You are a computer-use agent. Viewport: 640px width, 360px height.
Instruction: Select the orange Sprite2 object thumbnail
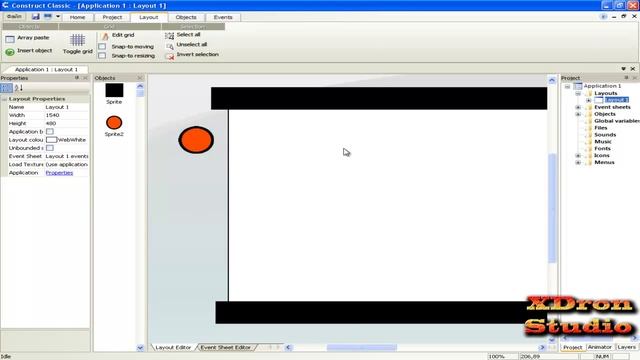114,122
